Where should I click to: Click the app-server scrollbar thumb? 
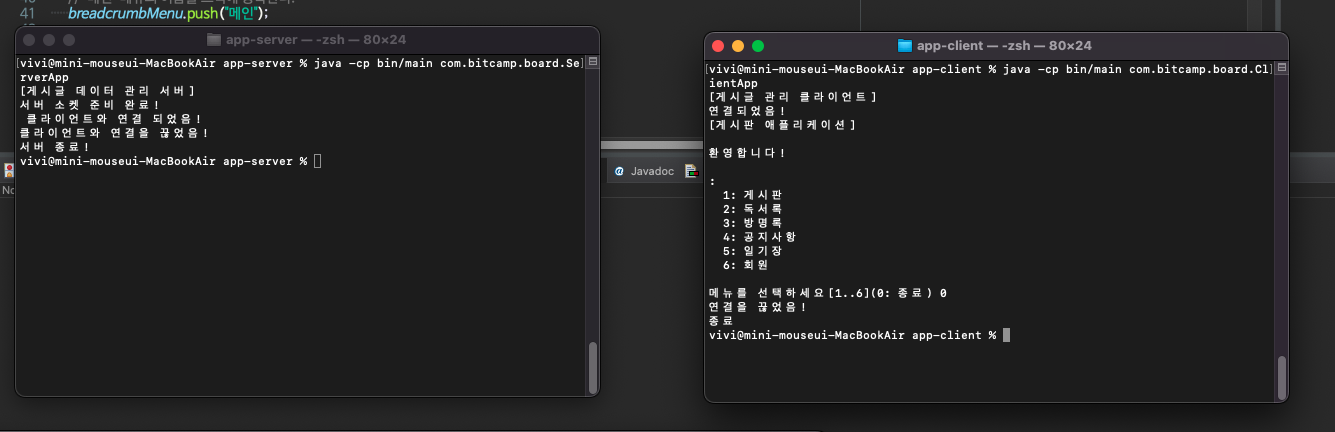(592, 367)
